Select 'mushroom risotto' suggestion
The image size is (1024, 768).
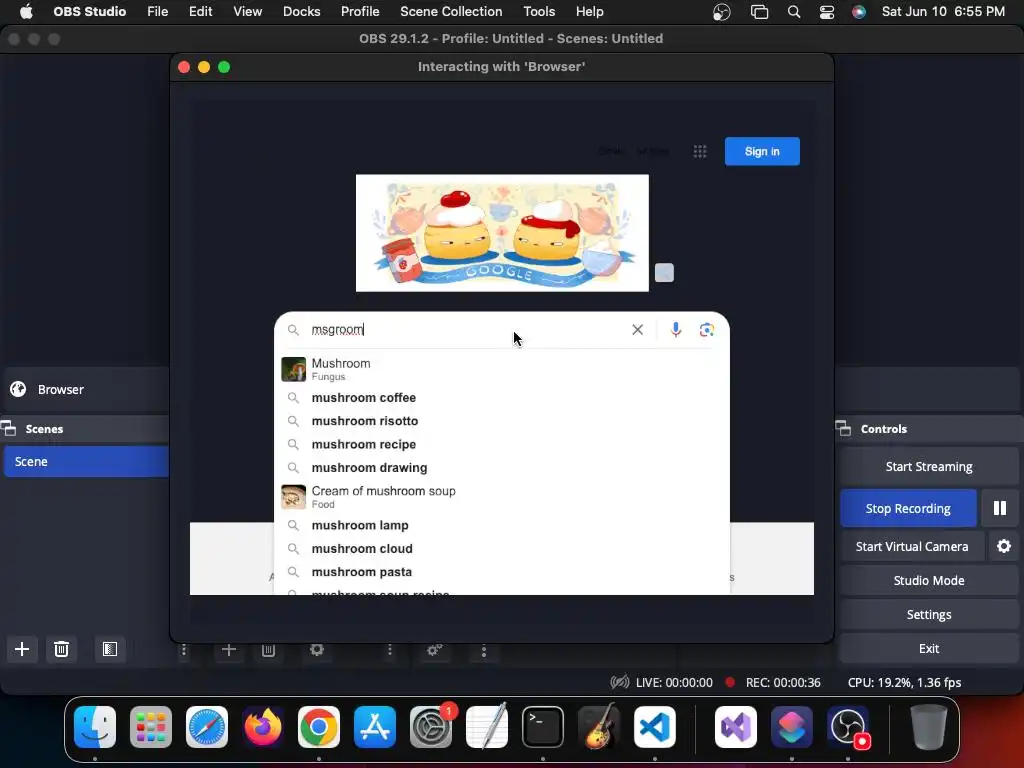502,421
